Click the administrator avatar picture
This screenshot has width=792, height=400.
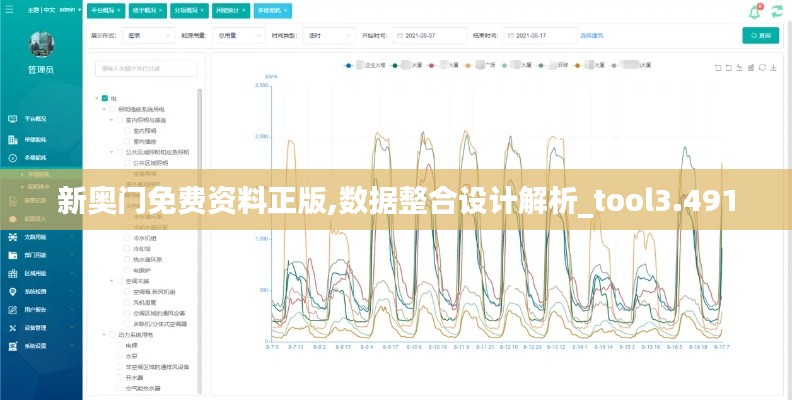pos(41,44)
